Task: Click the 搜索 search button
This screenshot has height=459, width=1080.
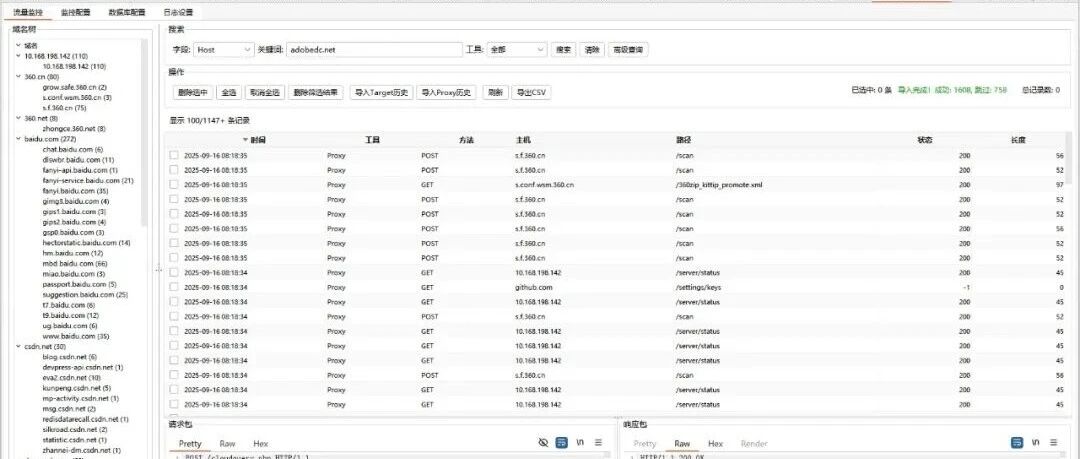Action: point(563,50)
